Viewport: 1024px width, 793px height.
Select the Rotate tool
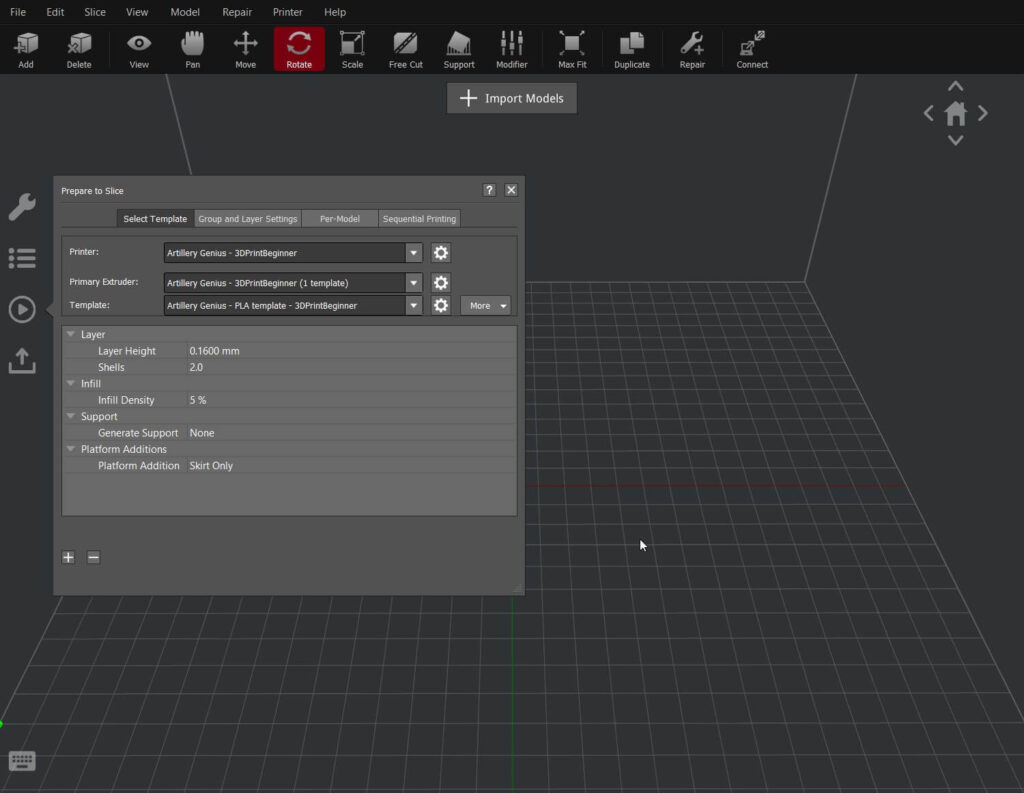tap(298, 47)
